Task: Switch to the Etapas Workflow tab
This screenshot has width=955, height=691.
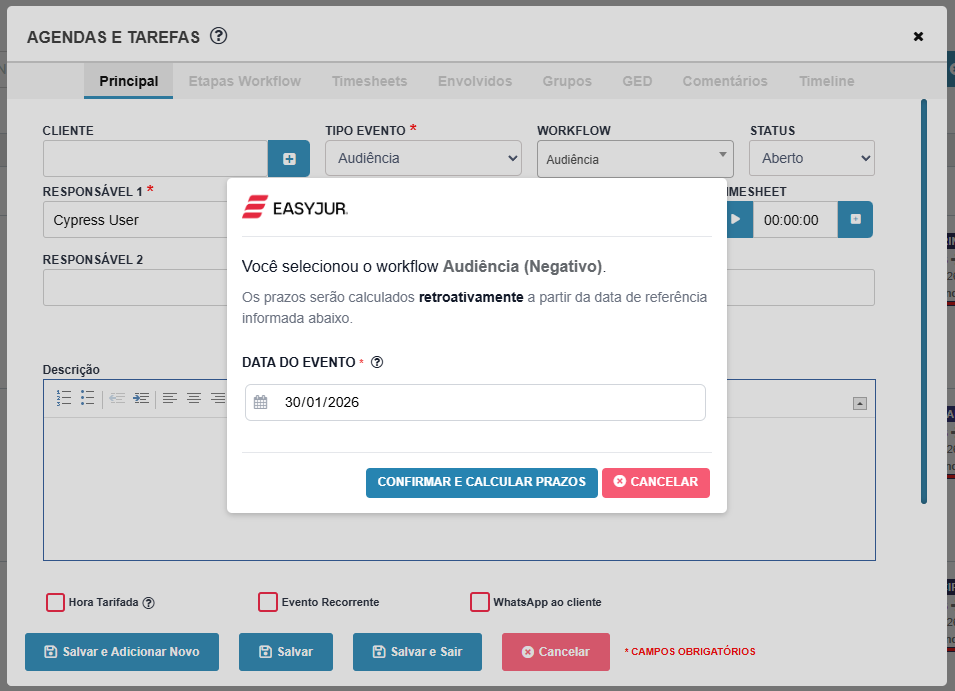Action: [x=244, y=81]
